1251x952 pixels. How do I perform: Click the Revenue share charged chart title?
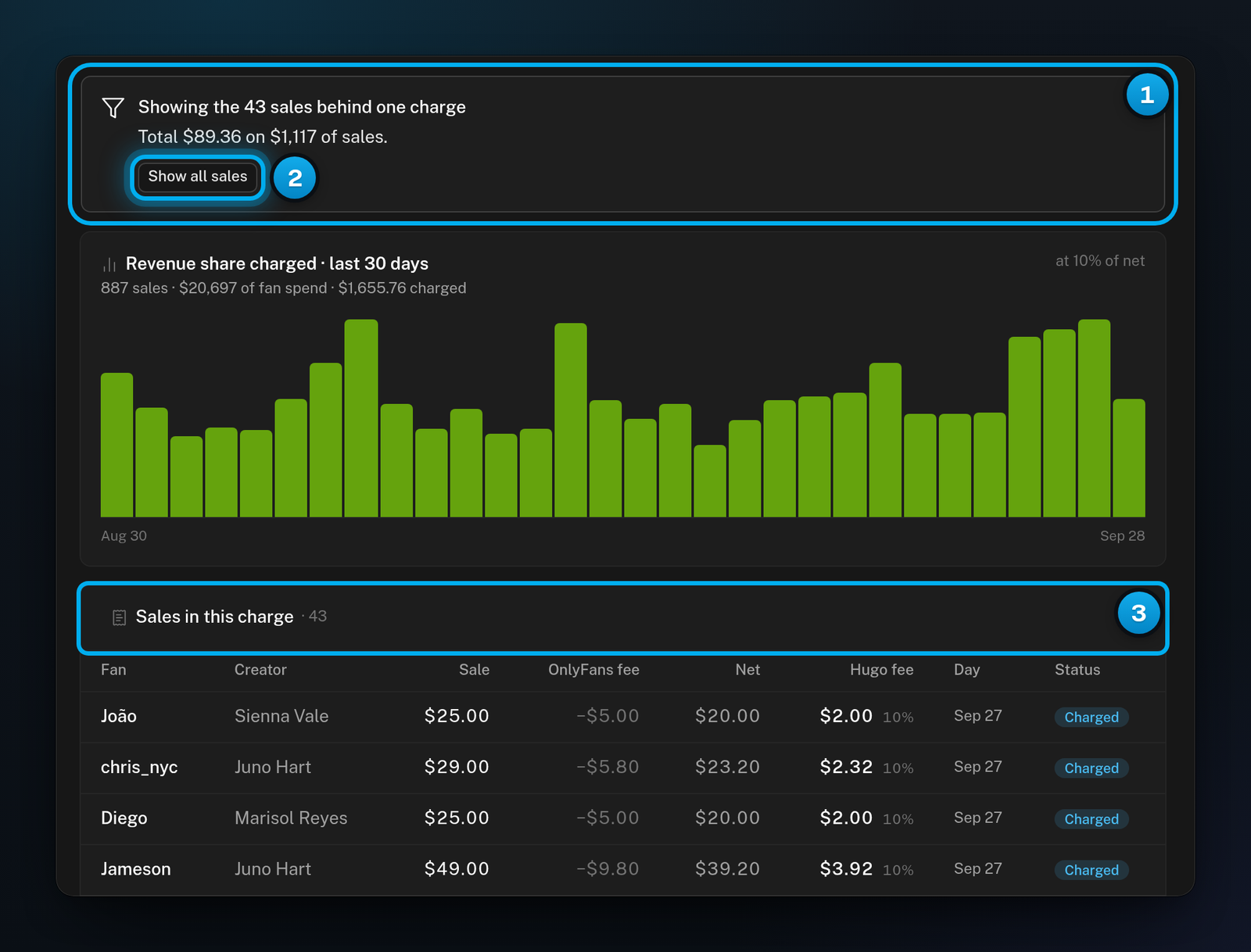pyautogui.click(x=277, y=264)
